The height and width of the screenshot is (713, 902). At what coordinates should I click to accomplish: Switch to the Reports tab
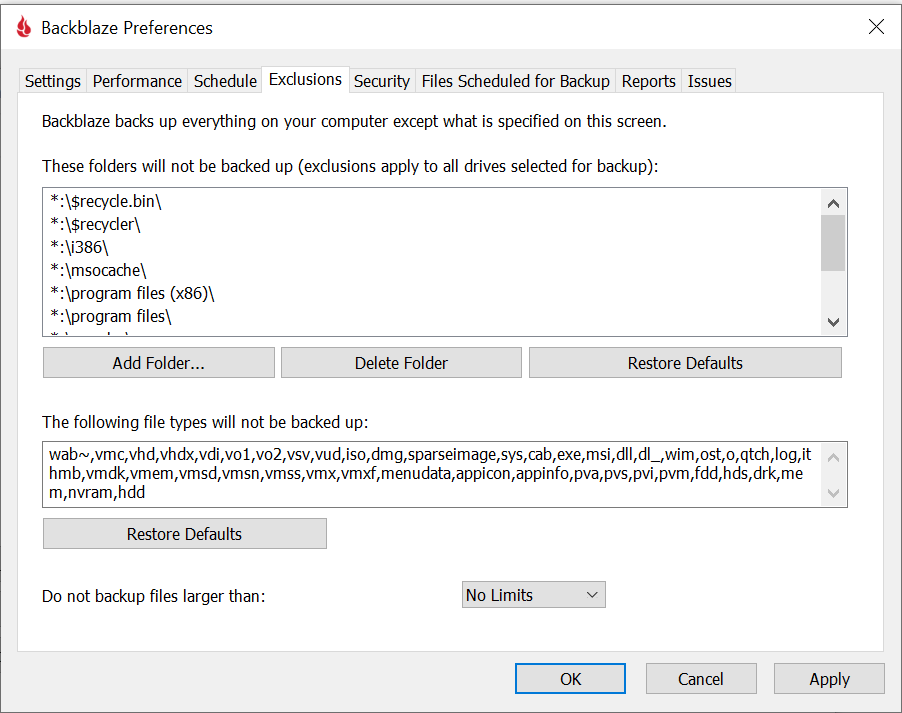pos(648,81)
